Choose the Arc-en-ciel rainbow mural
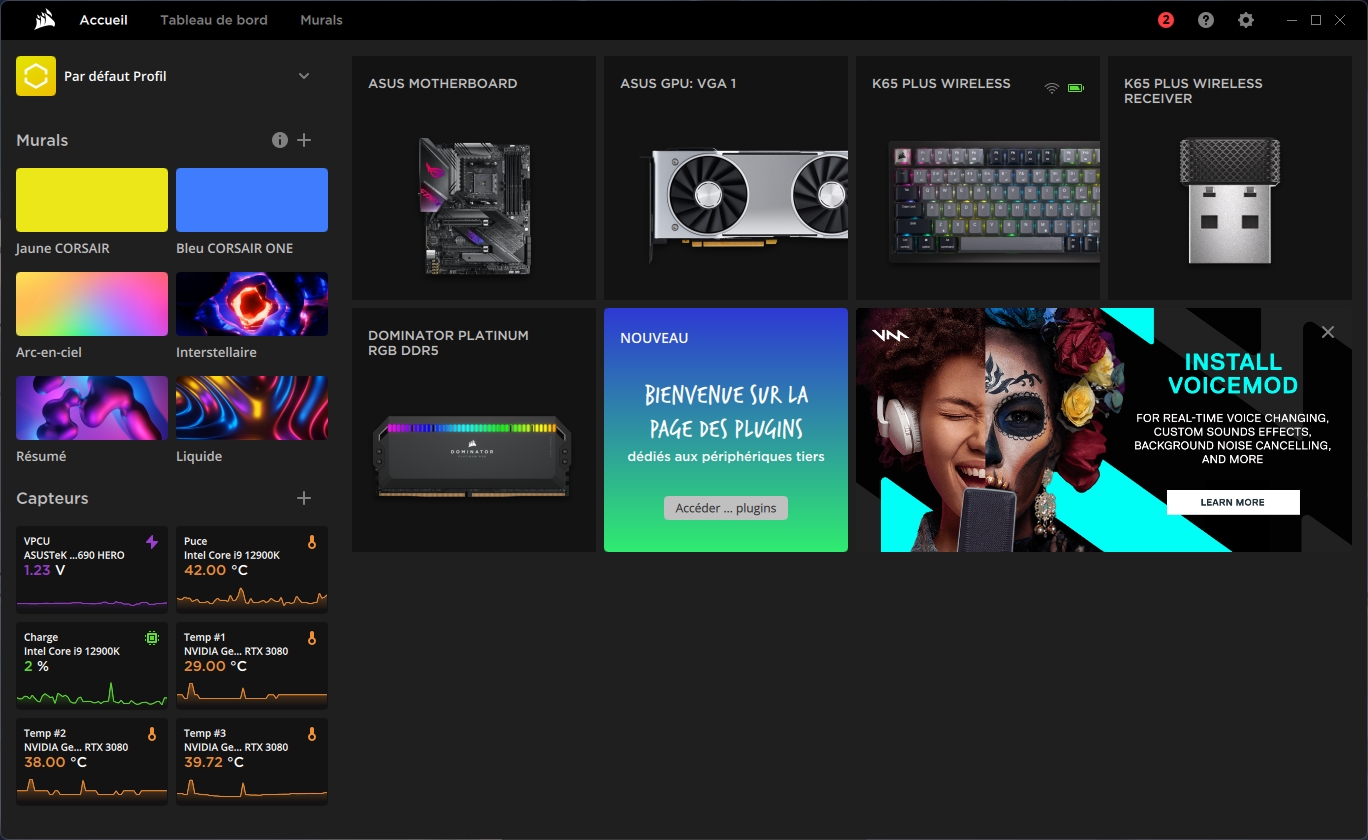 pos(92,304)
